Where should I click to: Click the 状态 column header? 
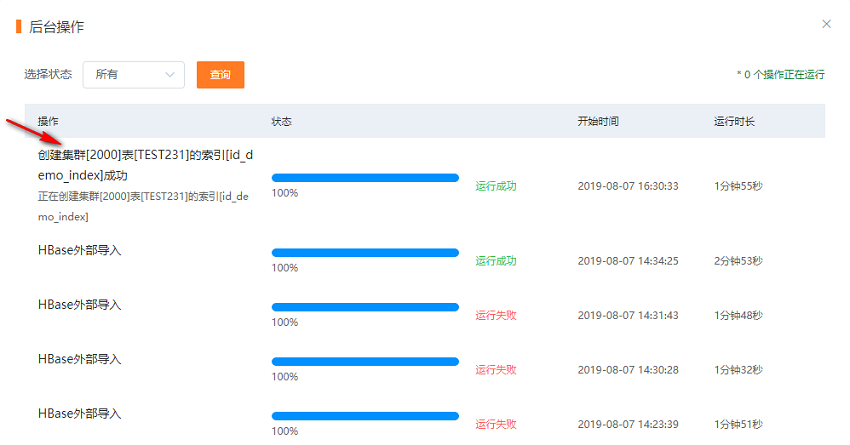[281, 121]
